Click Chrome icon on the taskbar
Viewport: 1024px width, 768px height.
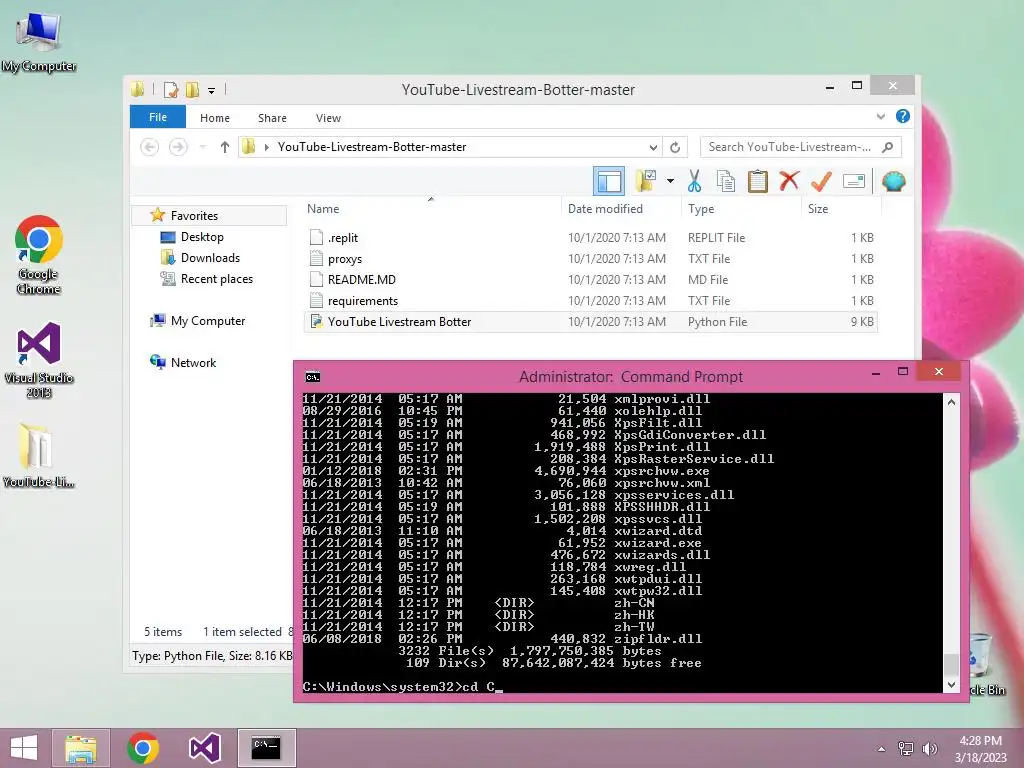pos(143,748)
